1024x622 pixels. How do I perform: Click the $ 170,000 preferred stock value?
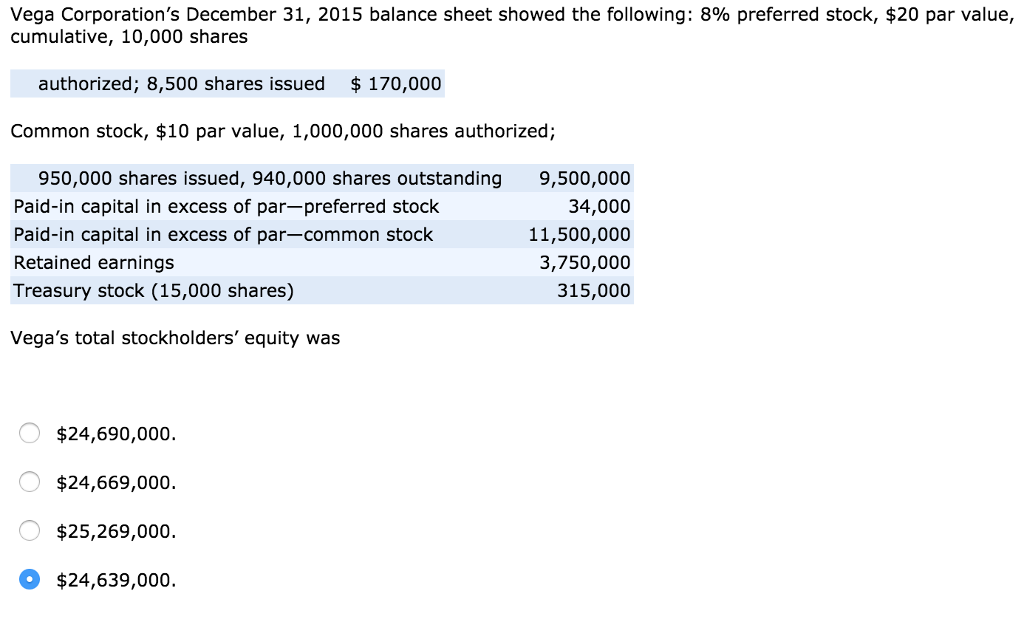click(396, 84)
